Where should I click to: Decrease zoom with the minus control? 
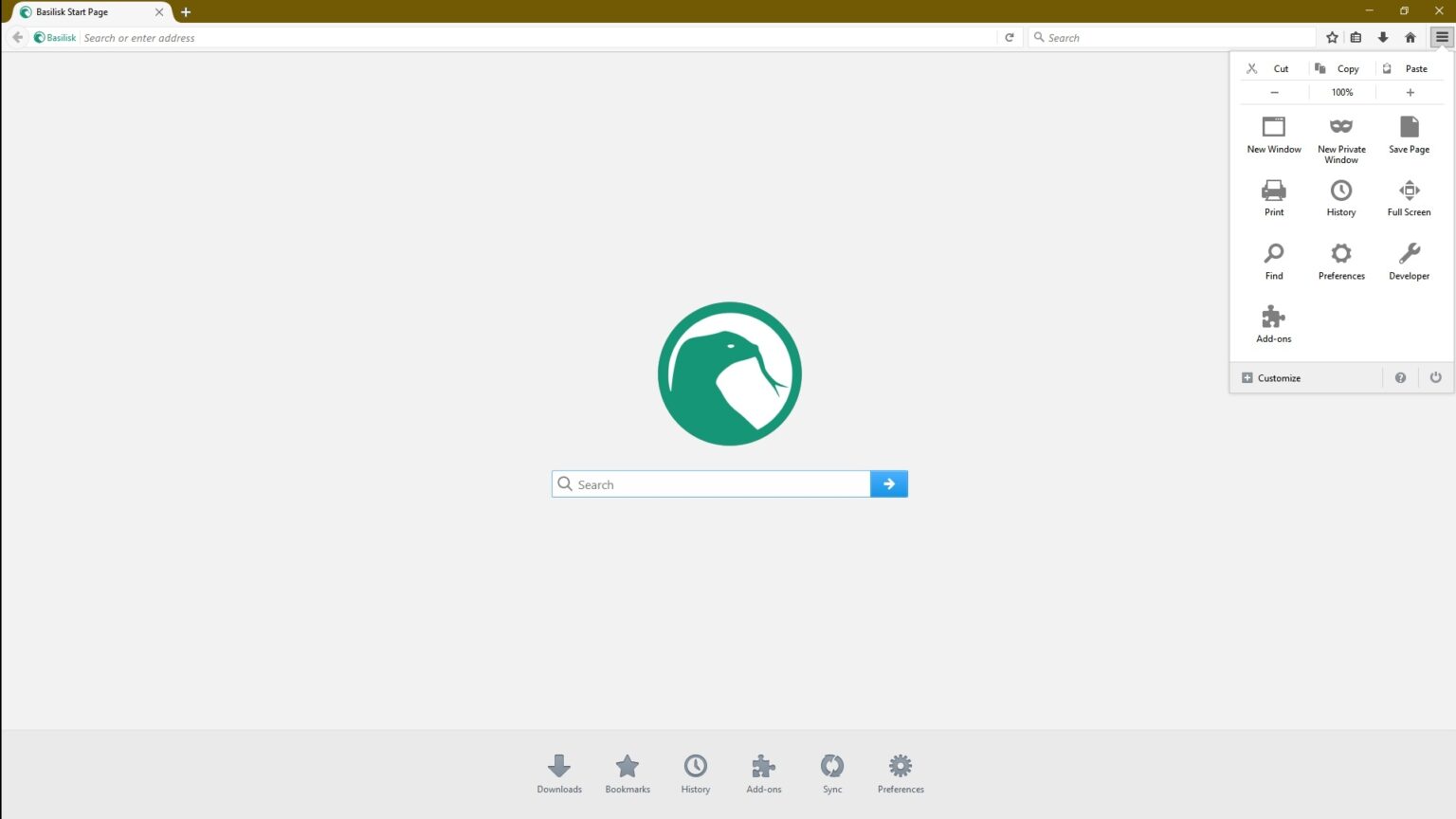tap(1273, 92)
